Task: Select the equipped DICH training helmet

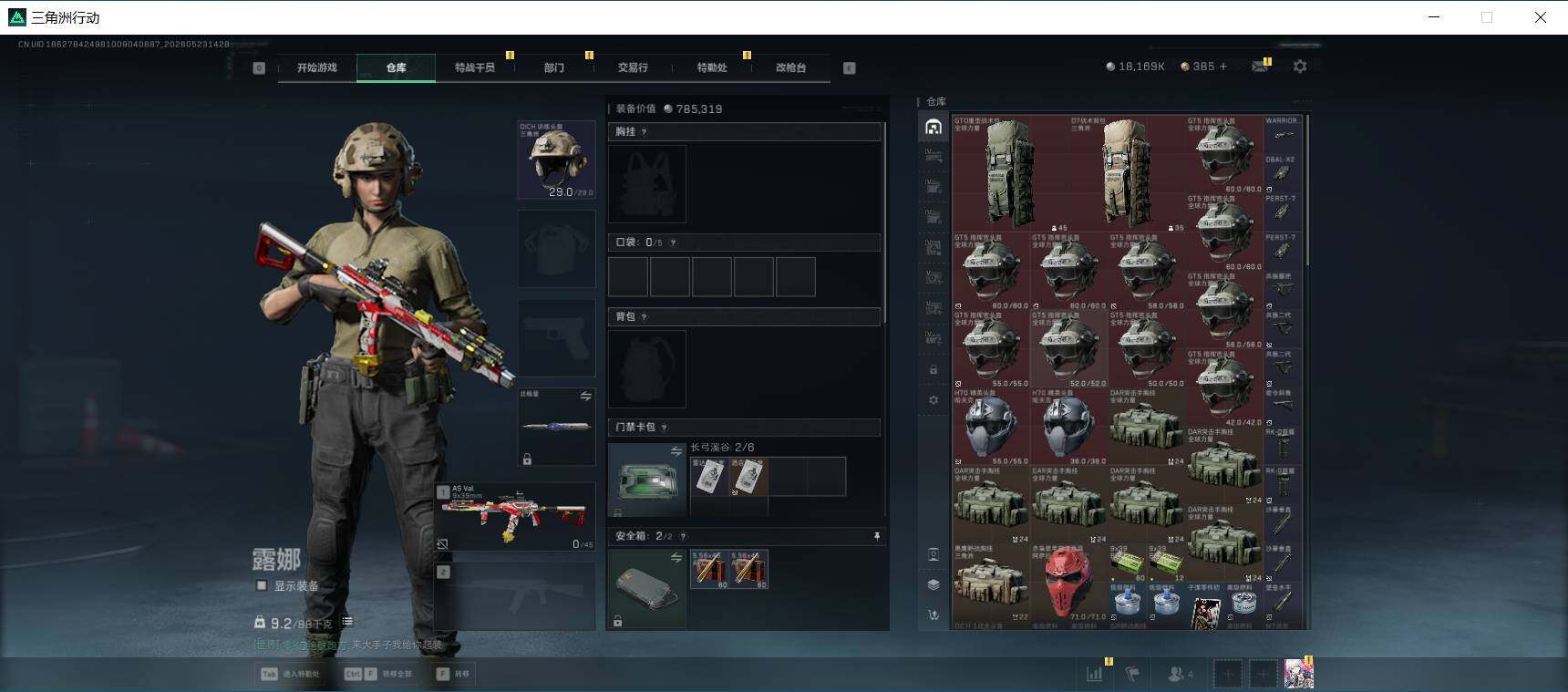Action: [x=556, y=160]
